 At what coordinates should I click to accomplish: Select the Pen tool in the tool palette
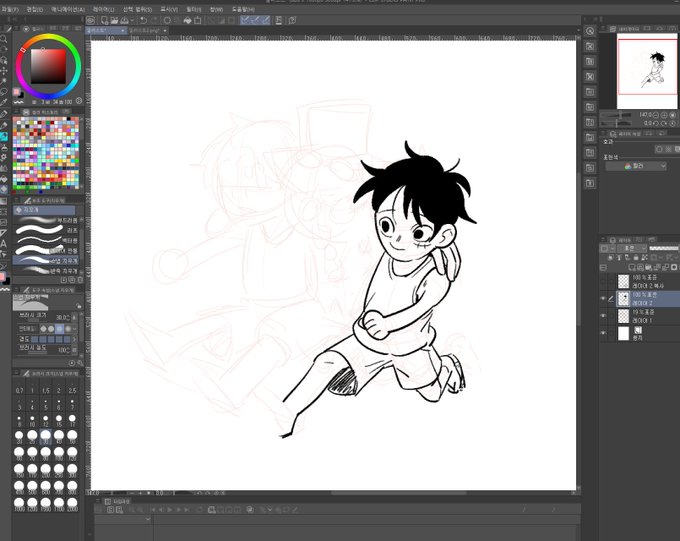pyautogui.click(x=4, y=114)
